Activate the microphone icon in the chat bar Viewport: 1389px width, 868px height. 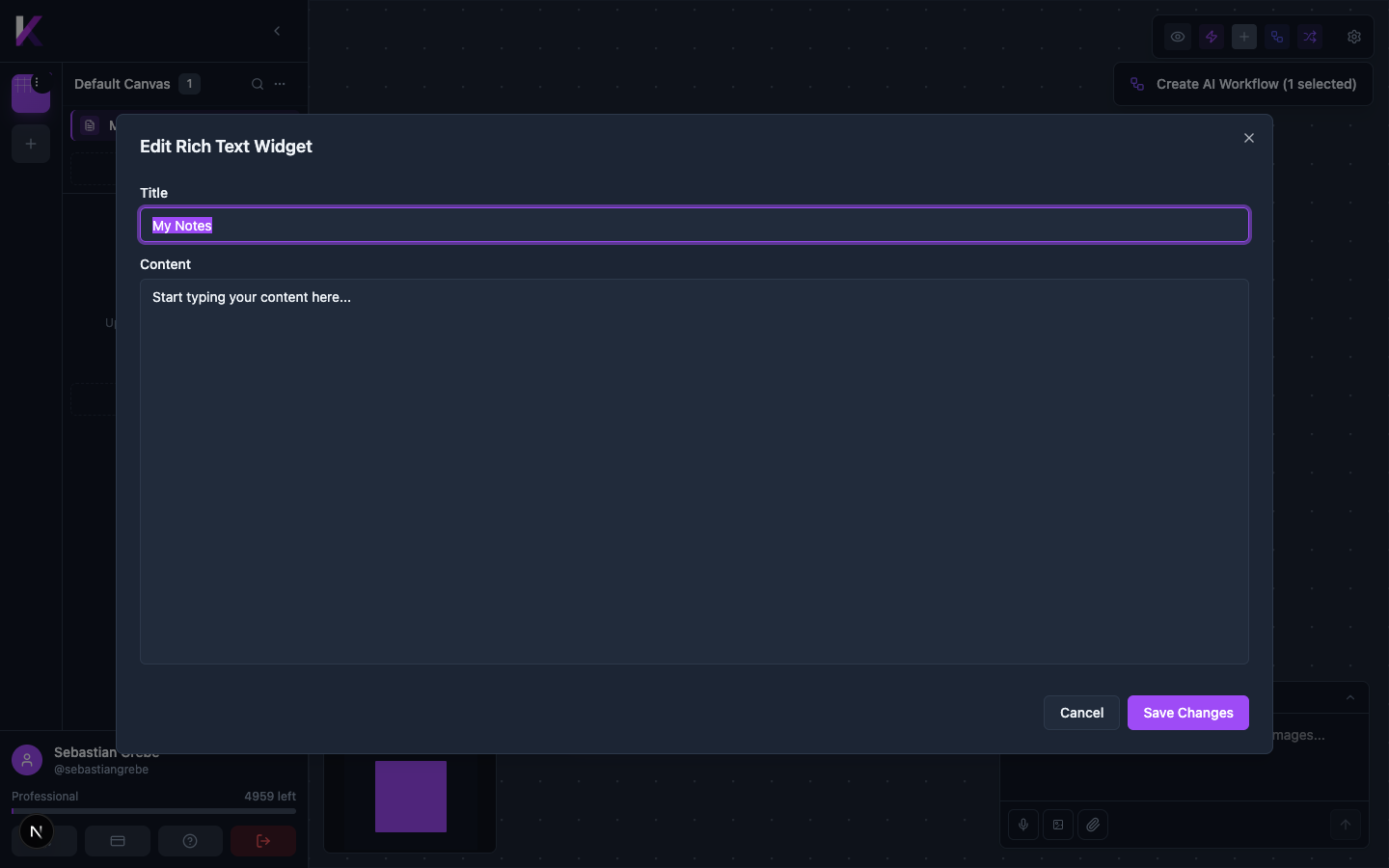pyautogui.click(x=1022, y=825)
